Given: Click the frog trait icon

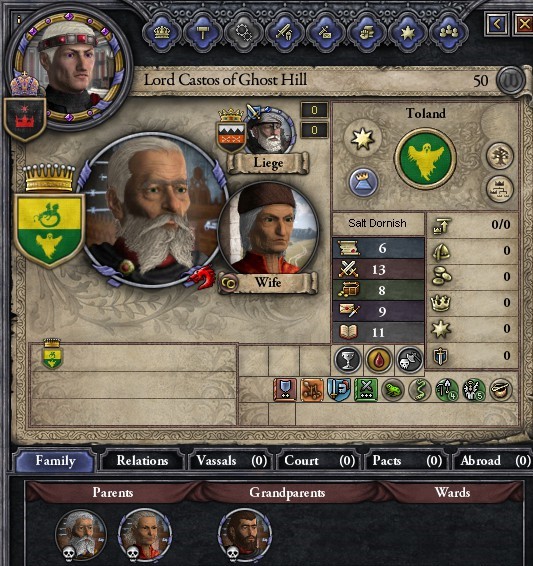Looking at the screenshot, I should [392, 390].
